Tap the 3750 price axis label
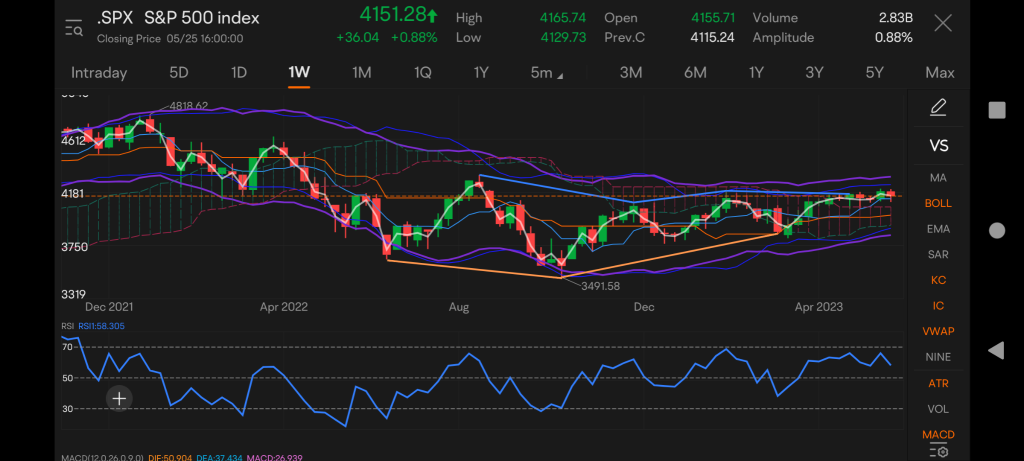 (74, 247)
